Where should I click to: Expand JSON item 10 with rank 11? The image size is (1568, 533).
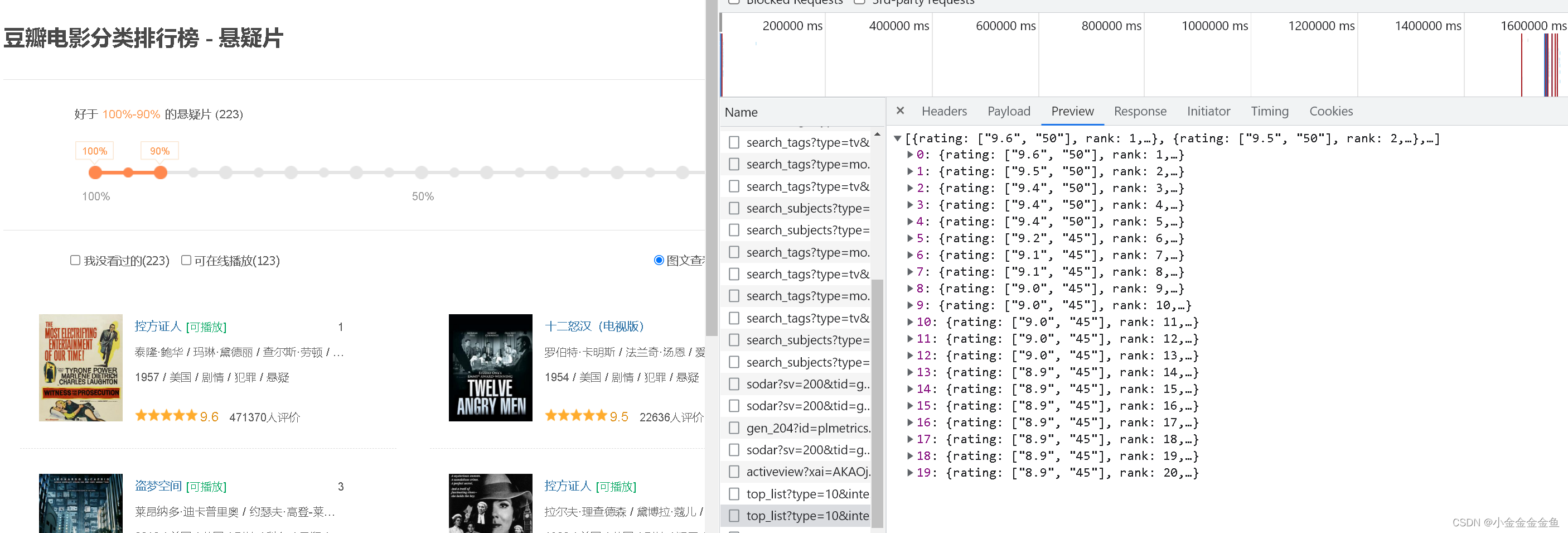tap(910, 322)
